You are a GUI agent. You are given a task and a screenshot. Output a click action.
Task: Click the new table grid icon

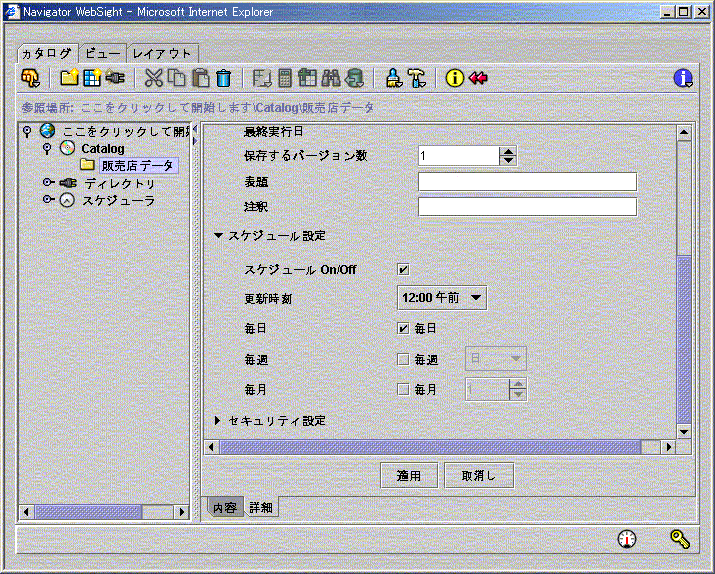(93, 78)
